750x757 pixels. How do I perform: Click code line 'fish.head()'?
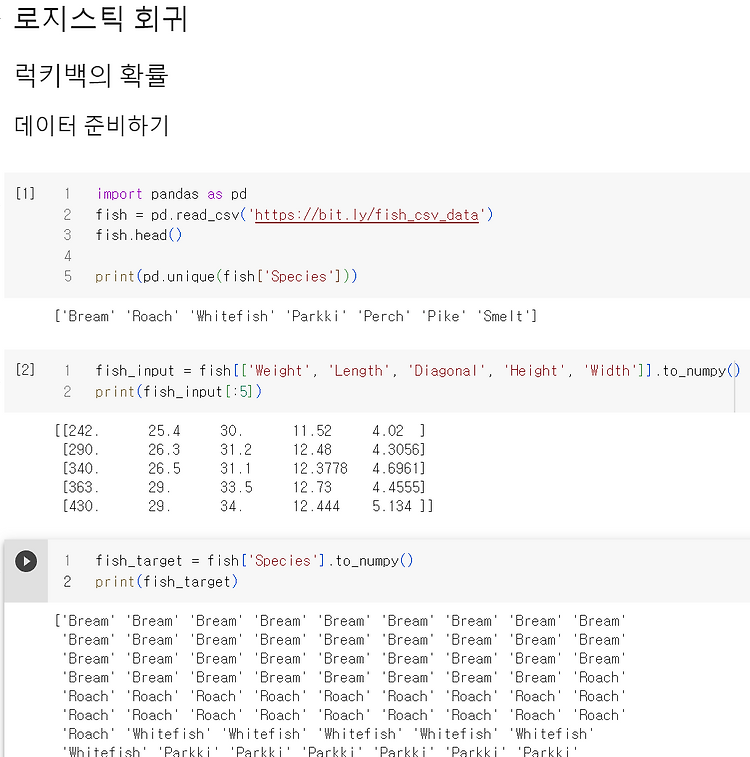pos(139,235)
